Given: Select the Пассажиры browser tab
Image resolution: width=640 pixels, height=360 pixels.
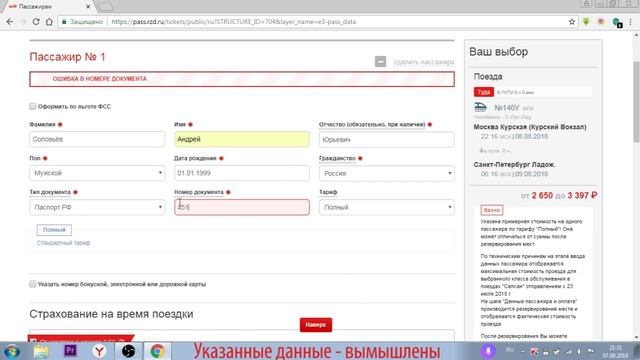Looking at the screenshot, I should pyautogui.click(x=48, y=7).
